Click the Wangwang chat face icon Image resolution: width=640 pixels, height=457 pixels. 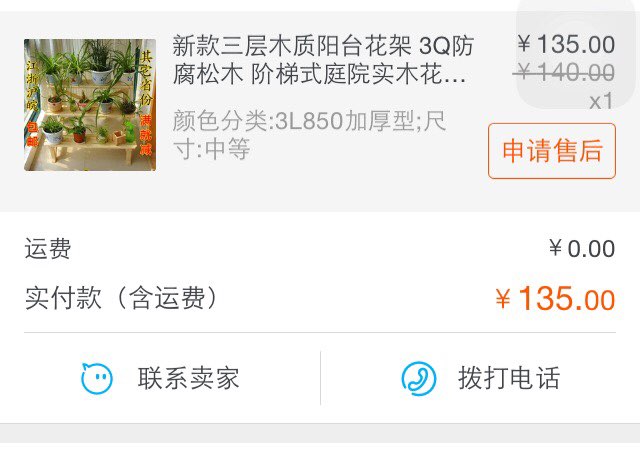(x=97, y=378)
